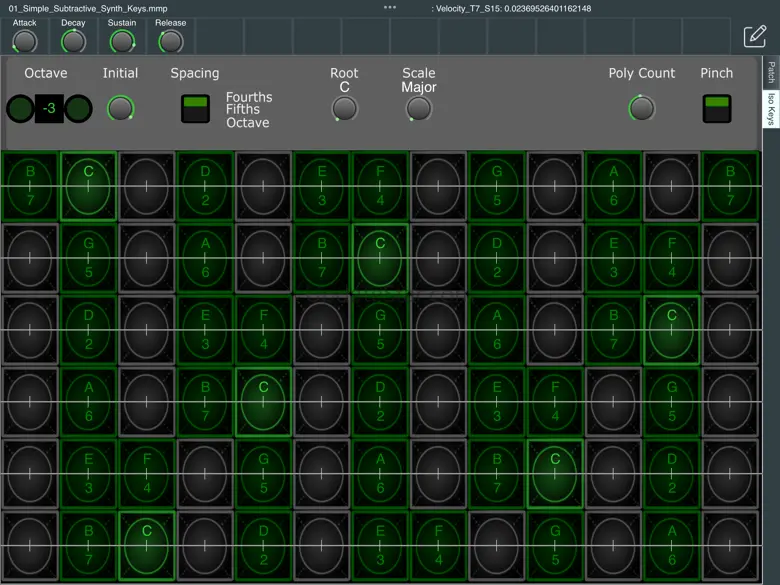Image resolution: width=780 pixels, height=585 pixels.
Task: Play the A 6 key in the fourth row
Action: click(88, 402)
